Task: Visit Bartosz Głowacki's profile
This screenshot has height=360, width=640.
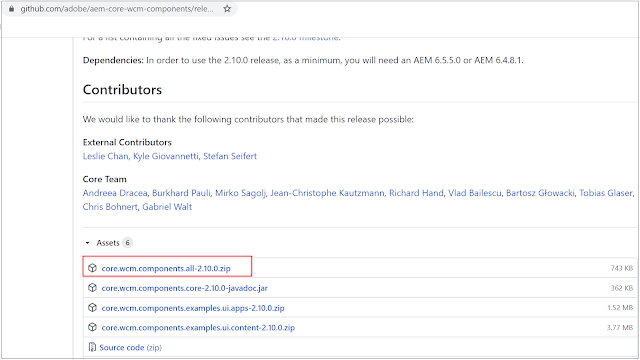Action: coord(540,193)
